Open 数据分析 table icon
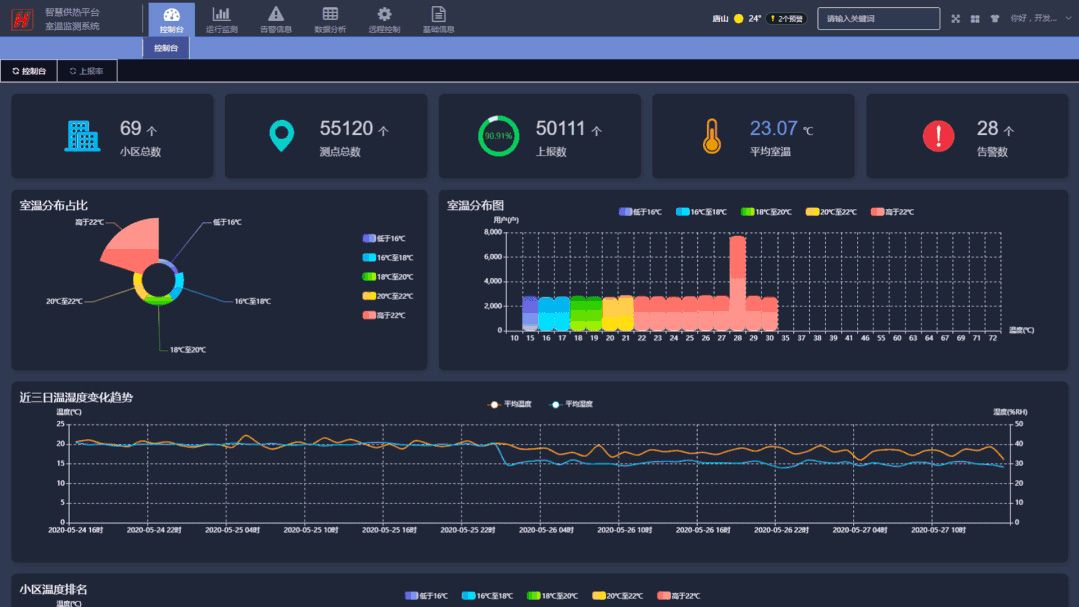The image size is (1079, 607). point(330,14)
